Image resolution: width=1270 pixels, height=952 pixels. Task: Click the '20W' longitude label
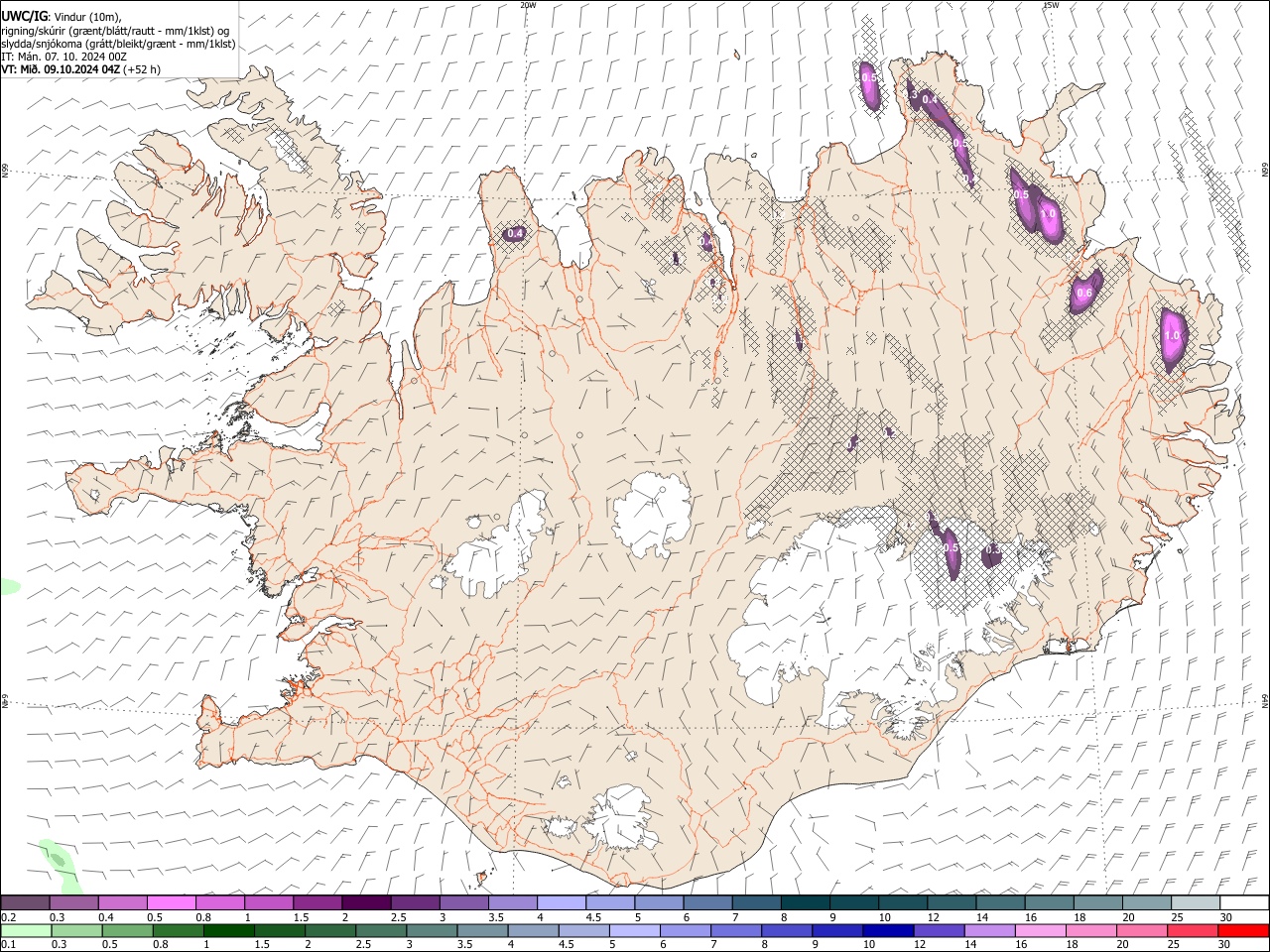[528, 5]
